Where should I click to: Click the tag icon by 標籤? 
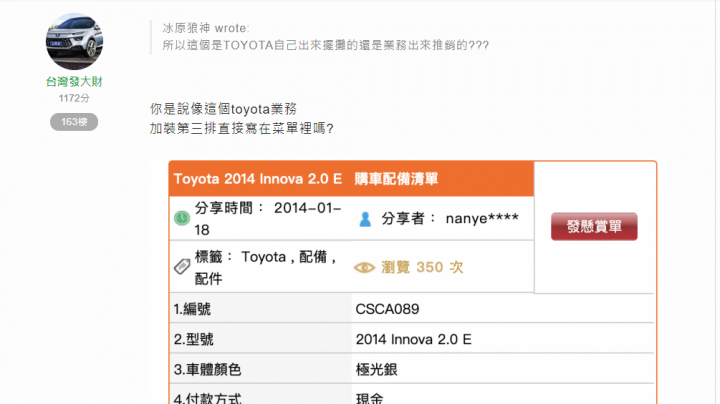click(182, 266)
